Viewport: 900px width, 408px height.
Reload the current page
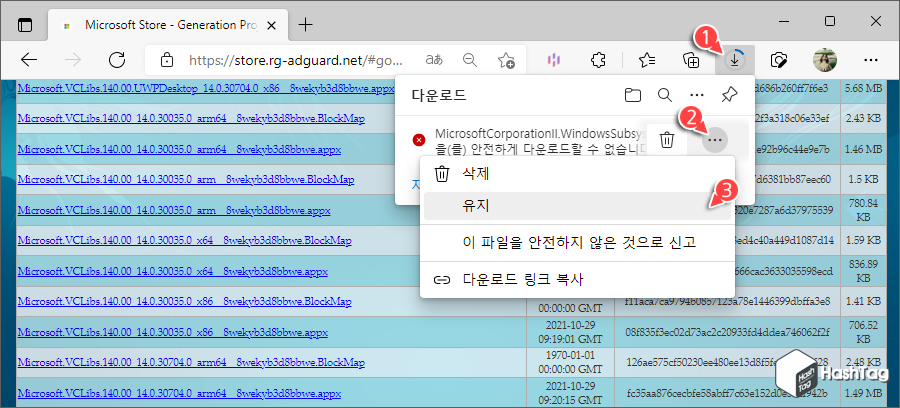[117, 60]
